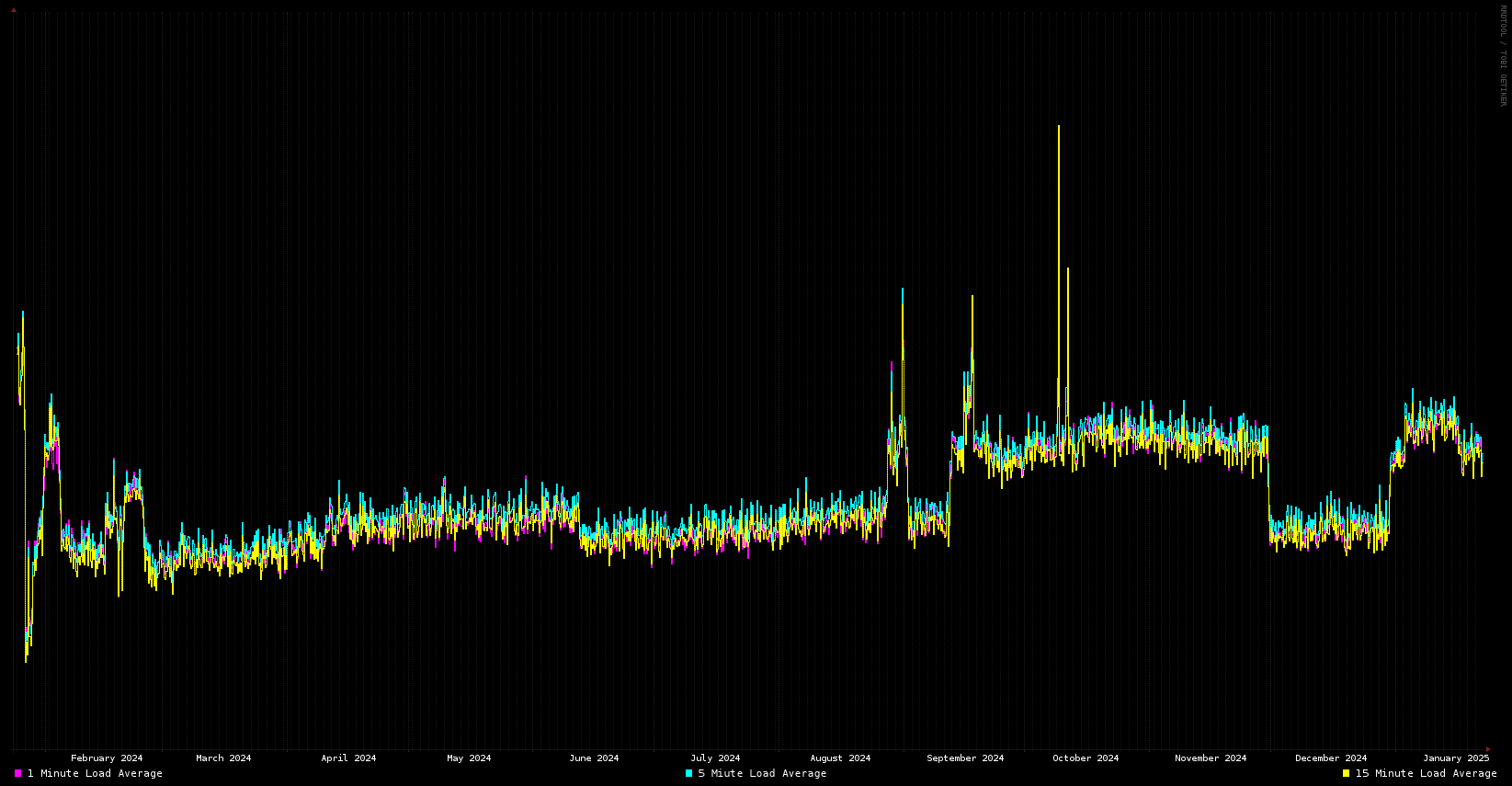Click the July 2024 axis label
This screenshot has width=1512, height=786.
coord(715,758)
